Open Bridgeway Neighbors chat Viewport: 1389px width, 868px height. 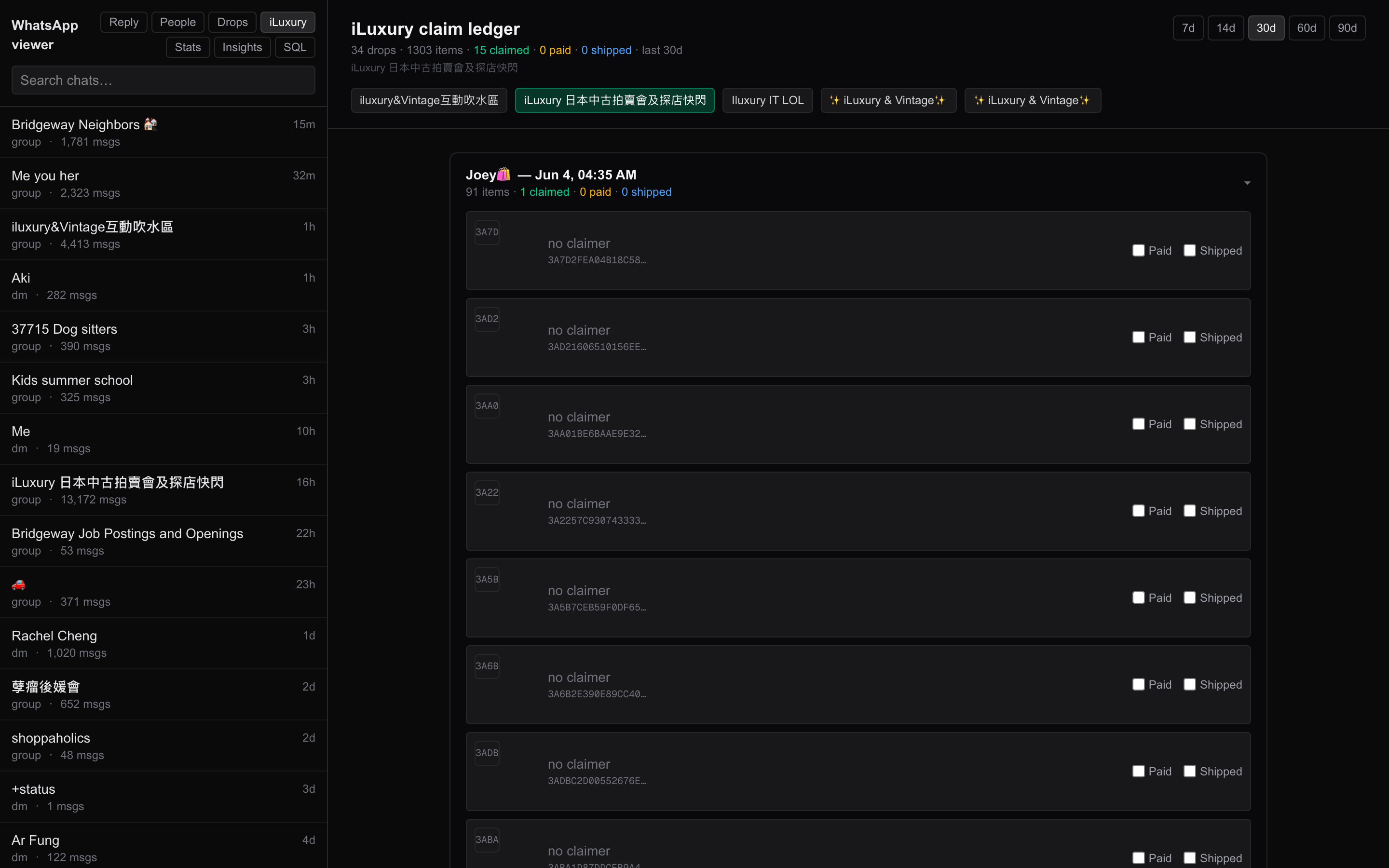(163, 133)
